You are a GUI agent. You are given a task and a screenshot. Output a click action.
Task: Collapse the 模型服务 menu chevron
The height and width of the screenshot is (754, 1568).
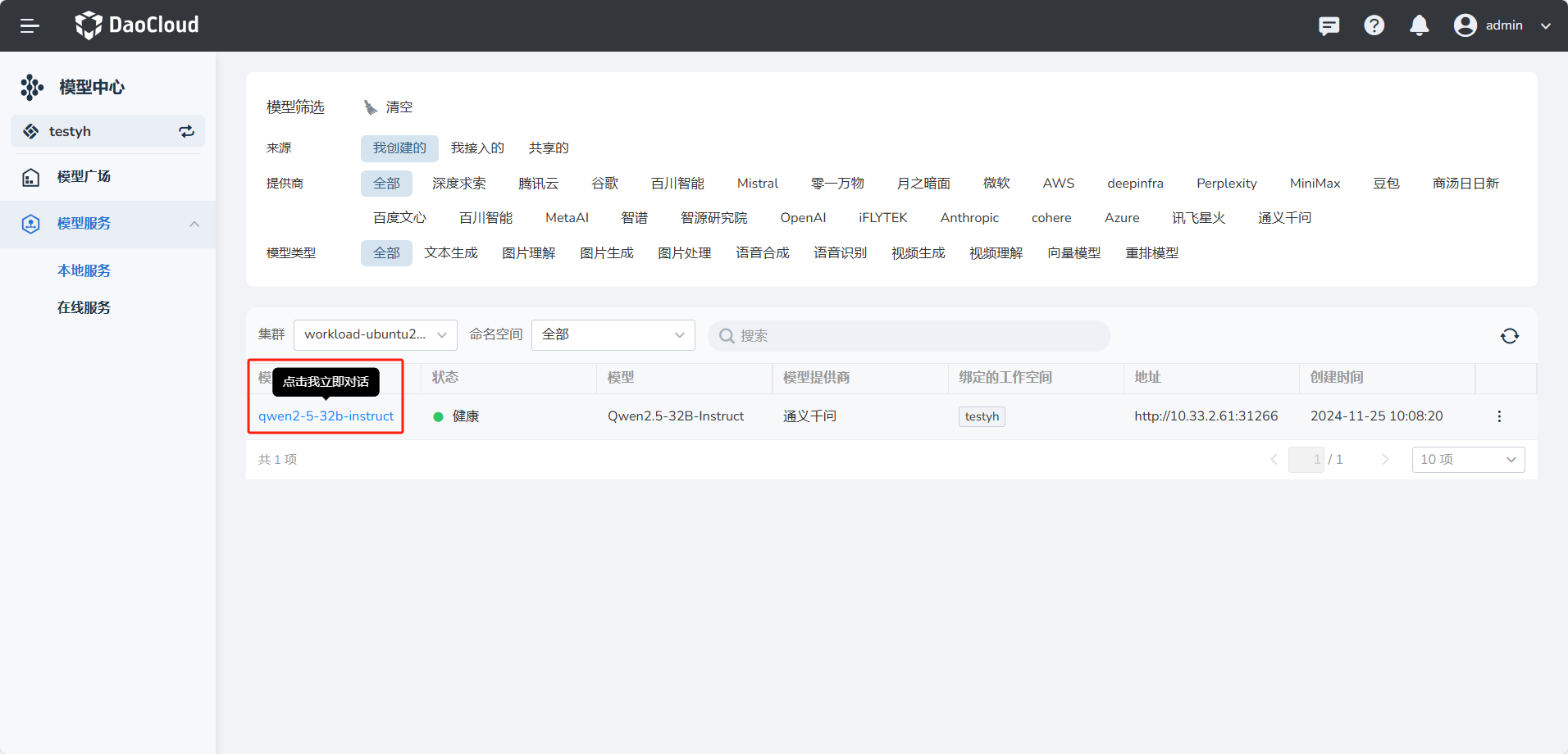[194, 224]
